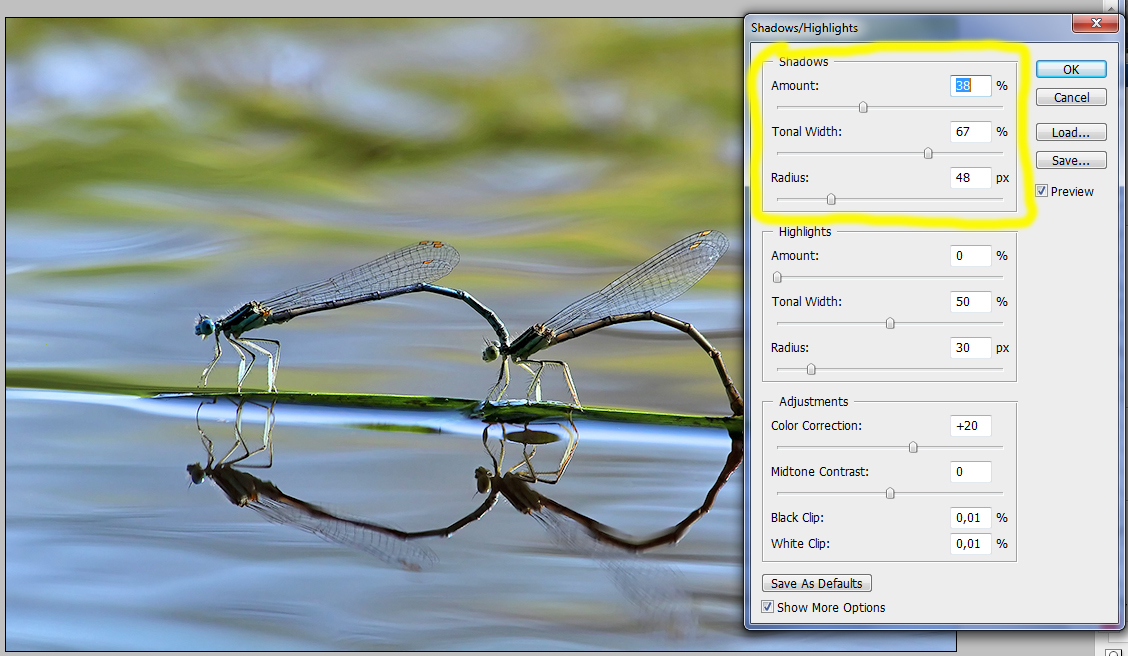Click into the Black Clip percentage field
This screenshot has height=656, width=1128.
coord(969,518)
